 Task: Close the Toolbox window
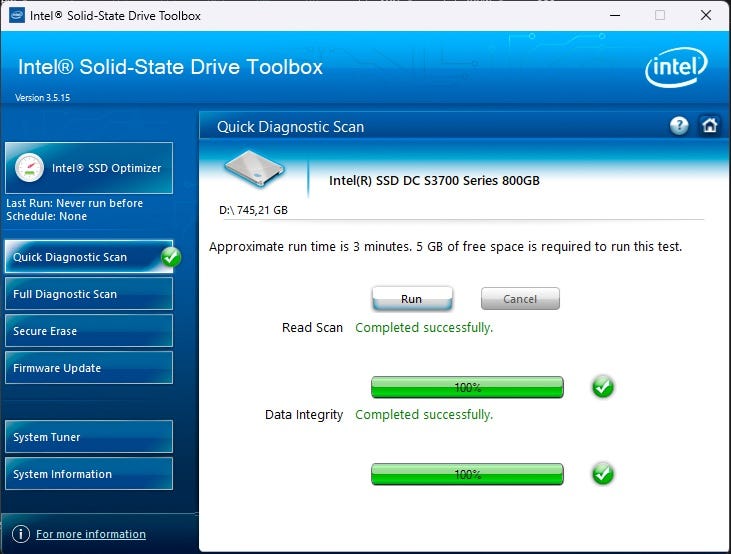pos(706,15)
